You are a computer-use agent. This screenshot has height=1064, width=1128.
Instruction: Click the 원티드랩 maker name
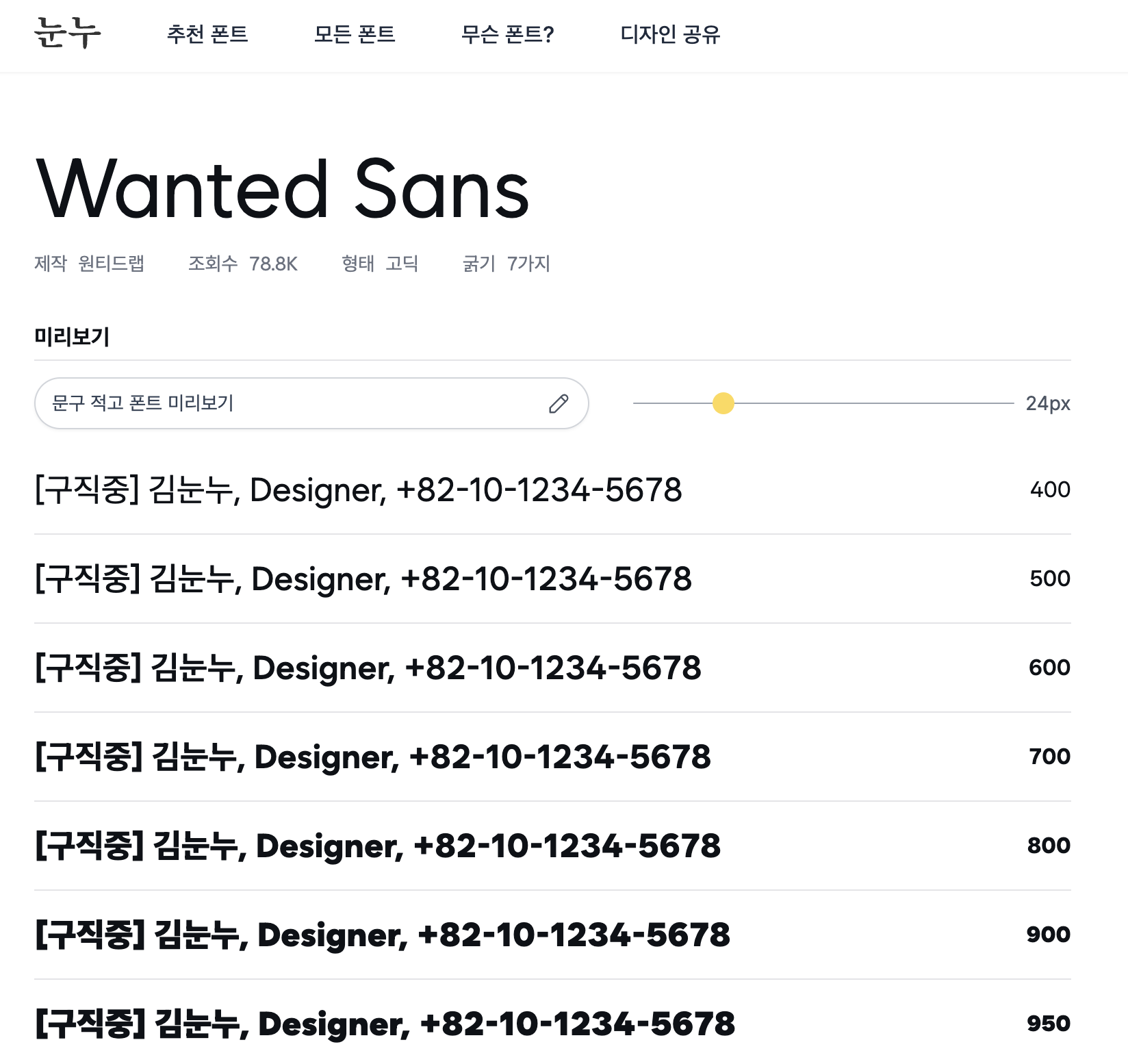111,264
